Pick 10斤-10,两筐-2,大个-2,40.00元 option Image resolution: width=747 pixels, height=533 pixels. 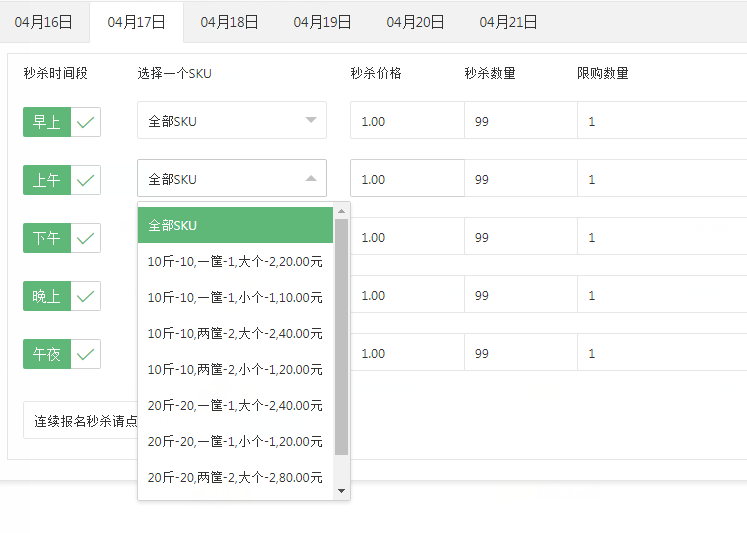(x=235, y=333)
